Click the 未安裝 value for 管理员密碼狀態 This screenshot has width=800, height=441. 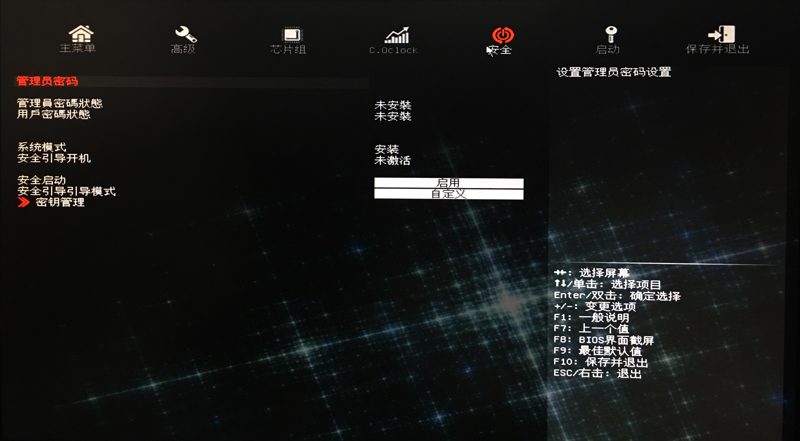393,105
